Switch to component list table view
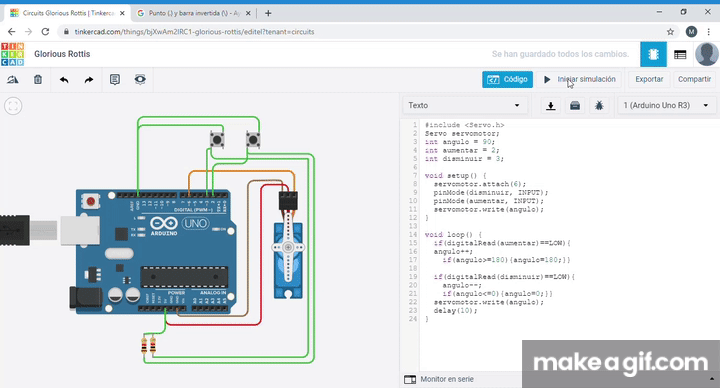The width and height of the screenshot is (720, 388). [x=680, y=55]
